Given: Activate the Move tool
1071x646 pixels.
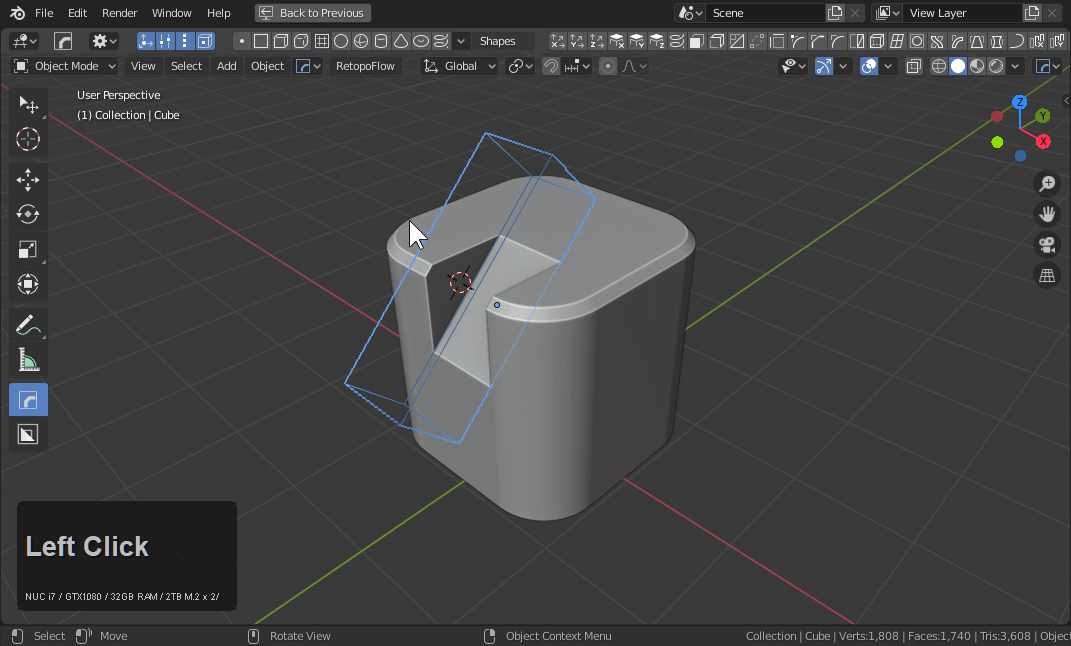Looking at the screenshot, I should (x=28, y=180).
